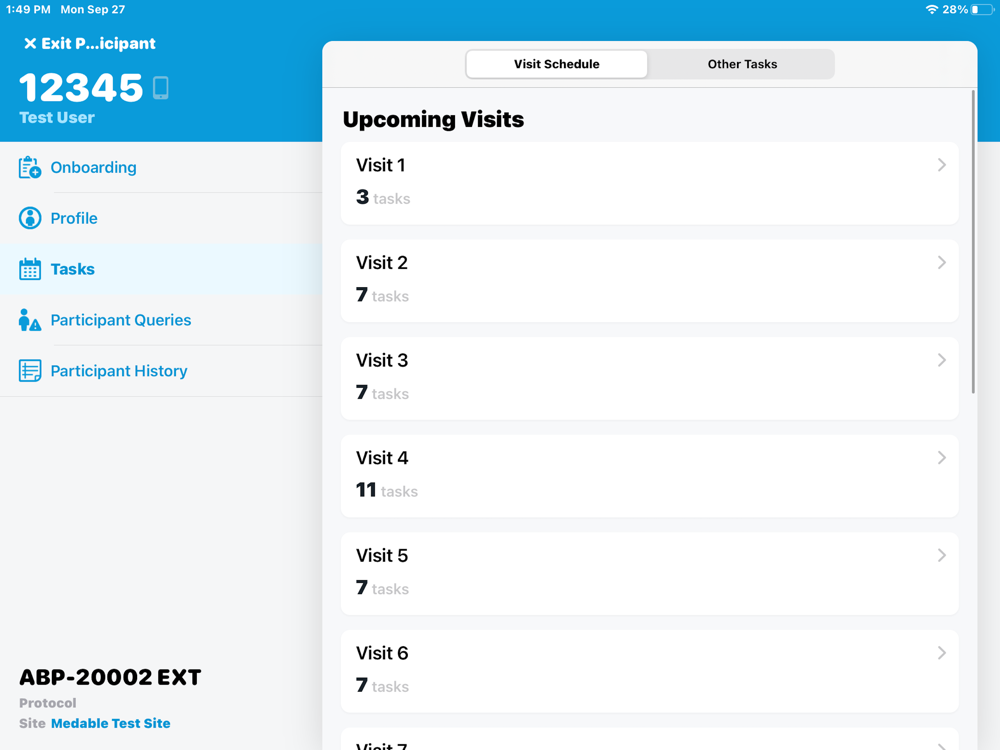This screenshot has height=750, width=1000.
Task: Open the Visit 6 title
Action: 382,653
